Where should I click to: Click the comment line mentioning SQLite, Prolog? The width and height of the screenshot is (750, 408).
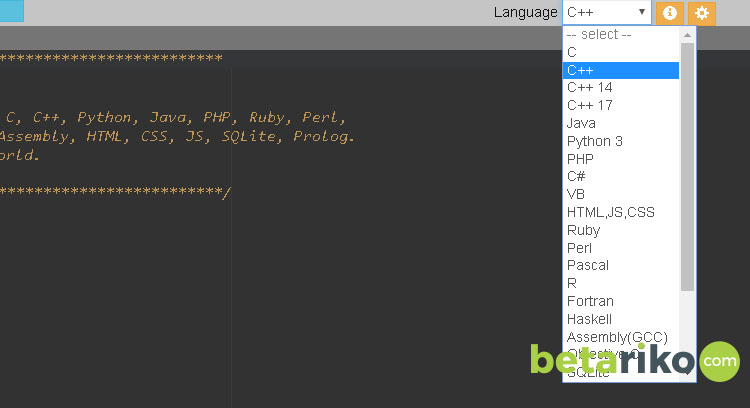pos(177,136)
